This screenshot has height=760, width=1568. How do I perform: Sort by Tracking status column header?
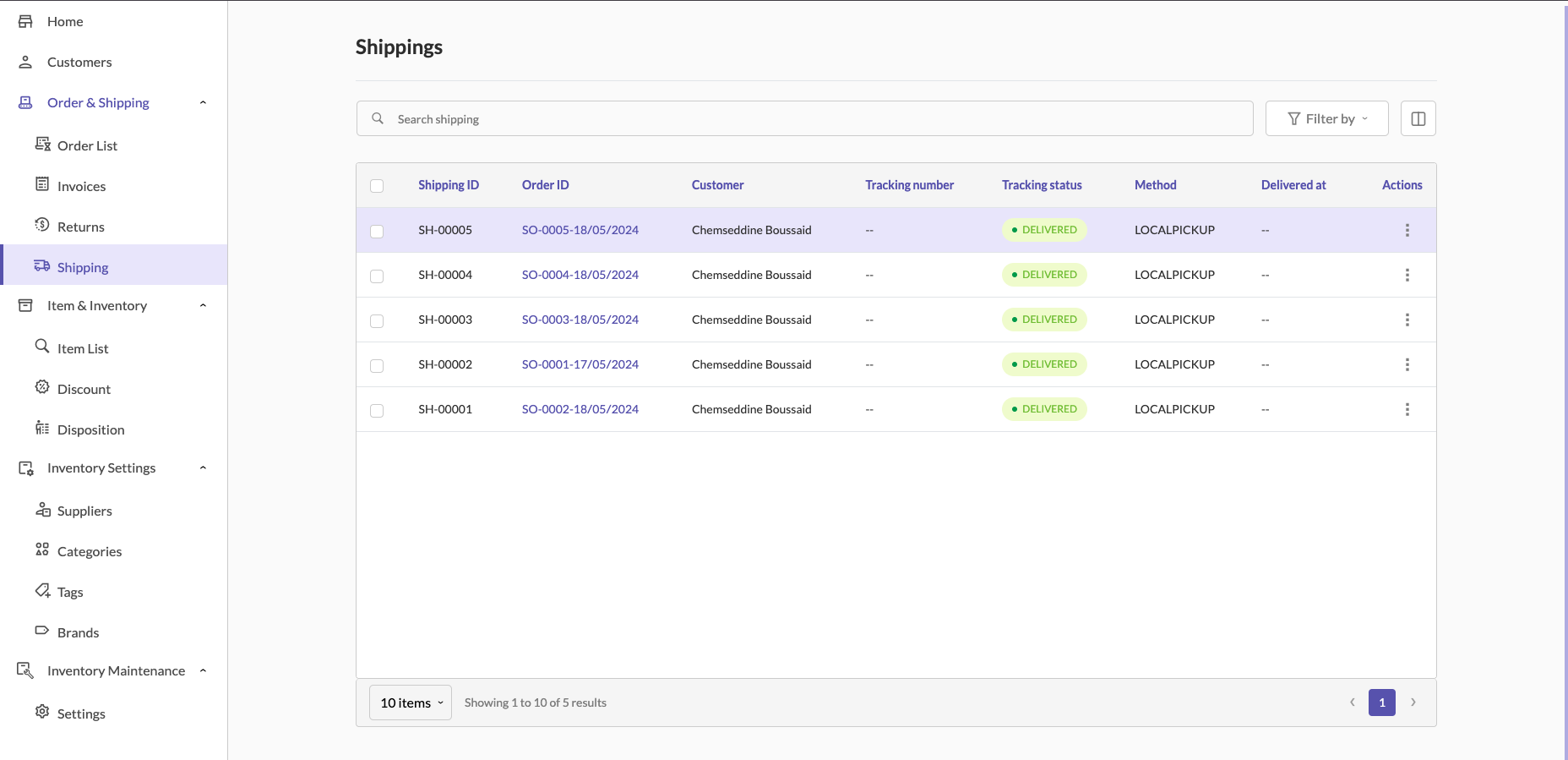[1042, 185]
